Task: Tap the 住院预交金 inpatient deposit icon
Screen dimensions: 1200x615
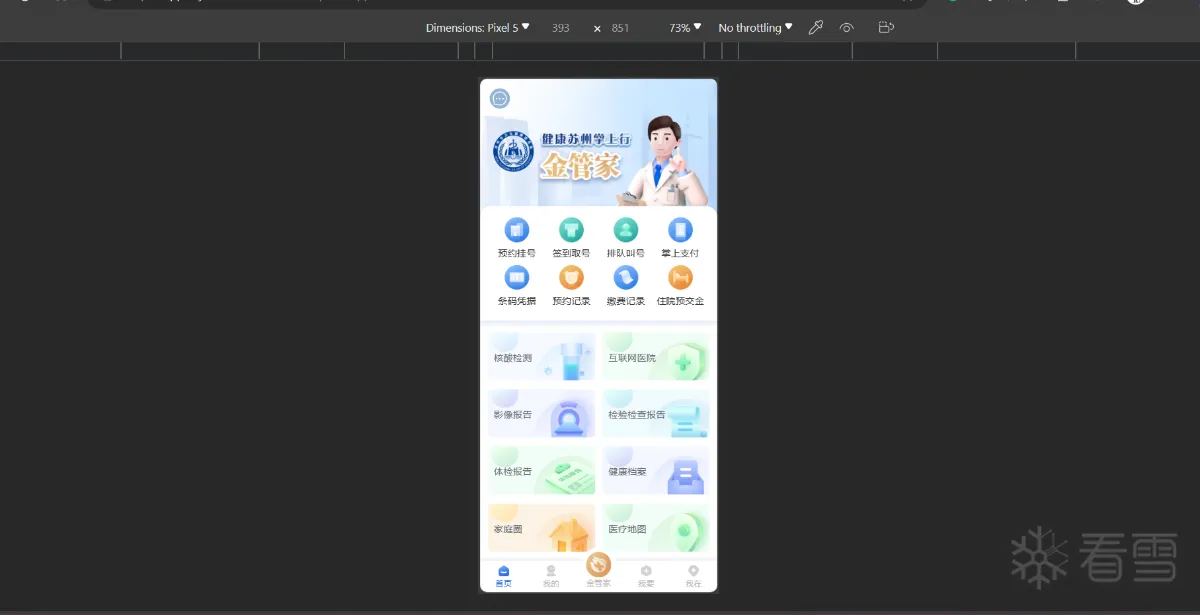Action: click(680, 278)
